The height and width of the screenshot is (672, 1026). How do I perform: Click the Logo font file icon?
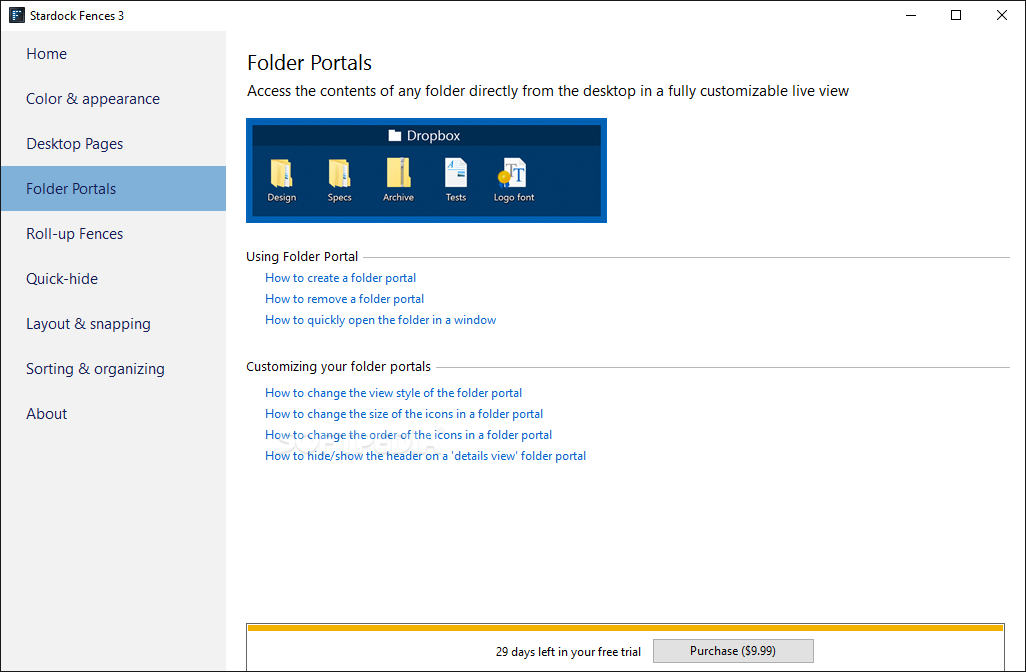pyautogui.click(x=512, y=173)
